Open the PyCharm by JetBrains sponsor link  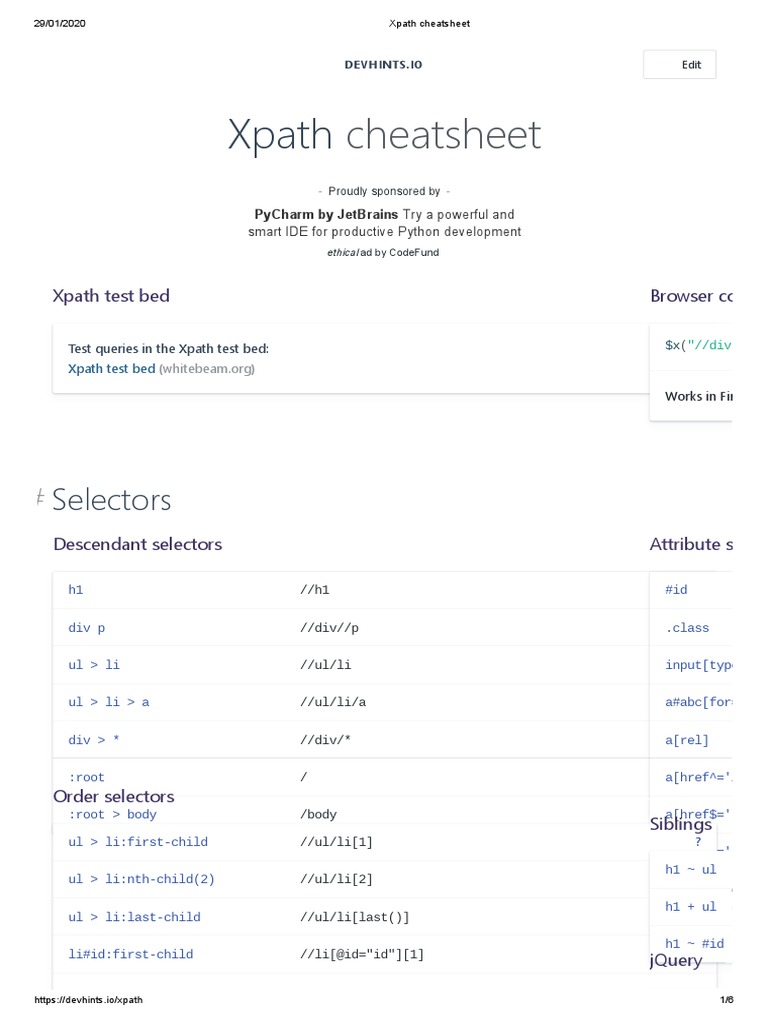(x=326, y=214)
